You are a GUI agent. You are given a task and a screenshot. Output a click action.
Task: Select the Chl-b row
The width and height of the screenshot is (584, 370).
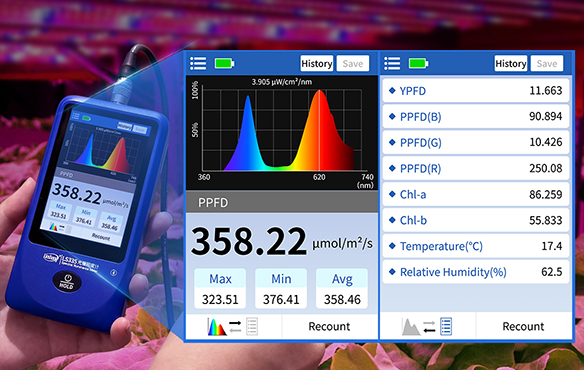(476, 220)
